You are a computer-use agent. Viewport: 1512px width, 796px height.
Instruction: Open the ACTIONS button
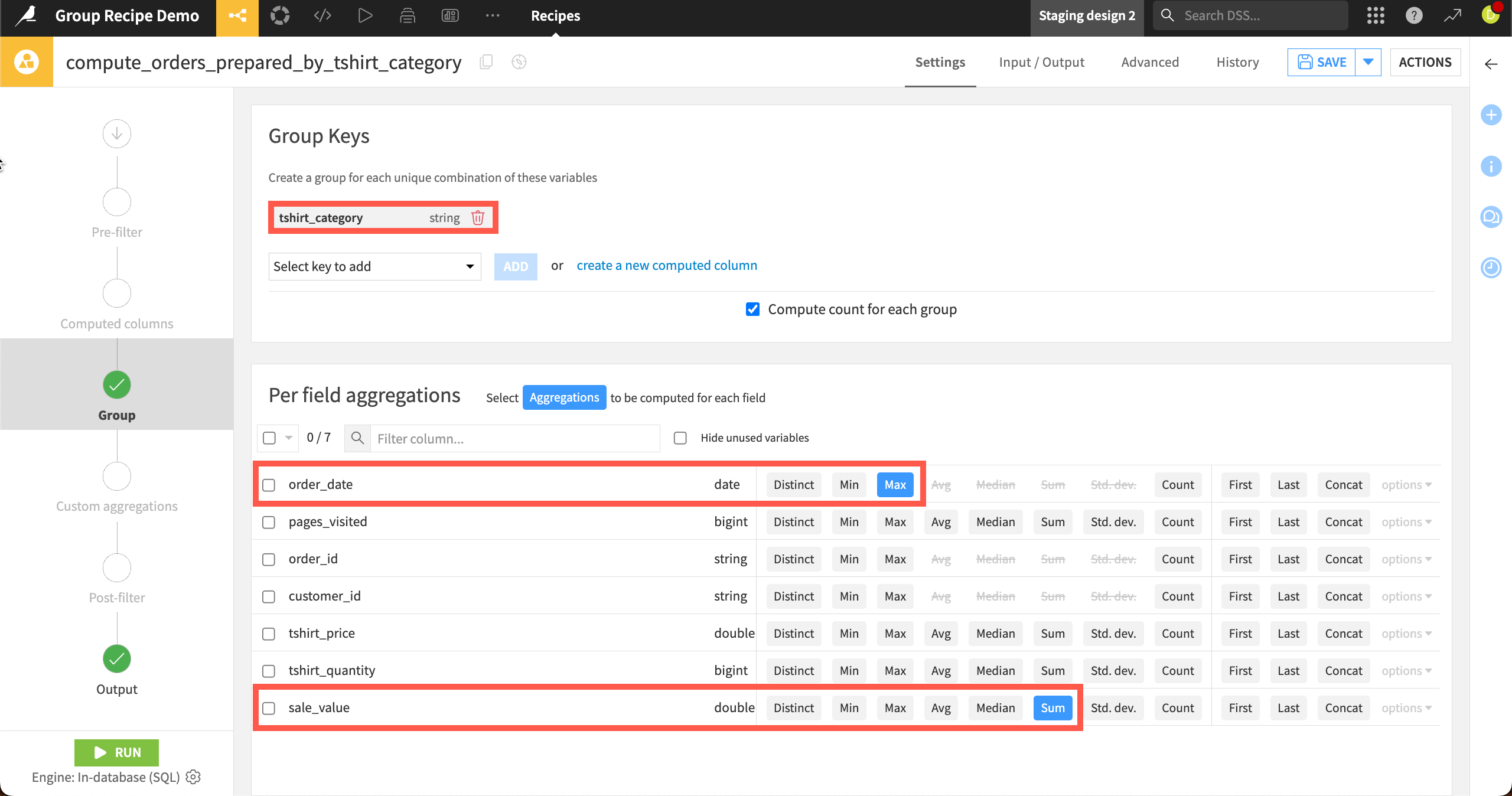coord(1425,62)
